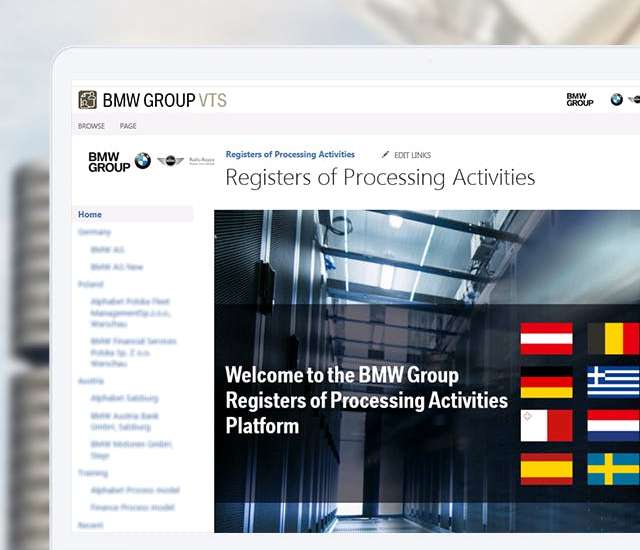The image size is (640, 550).
Task: Select the Greek flag
Action: (612, 382)
